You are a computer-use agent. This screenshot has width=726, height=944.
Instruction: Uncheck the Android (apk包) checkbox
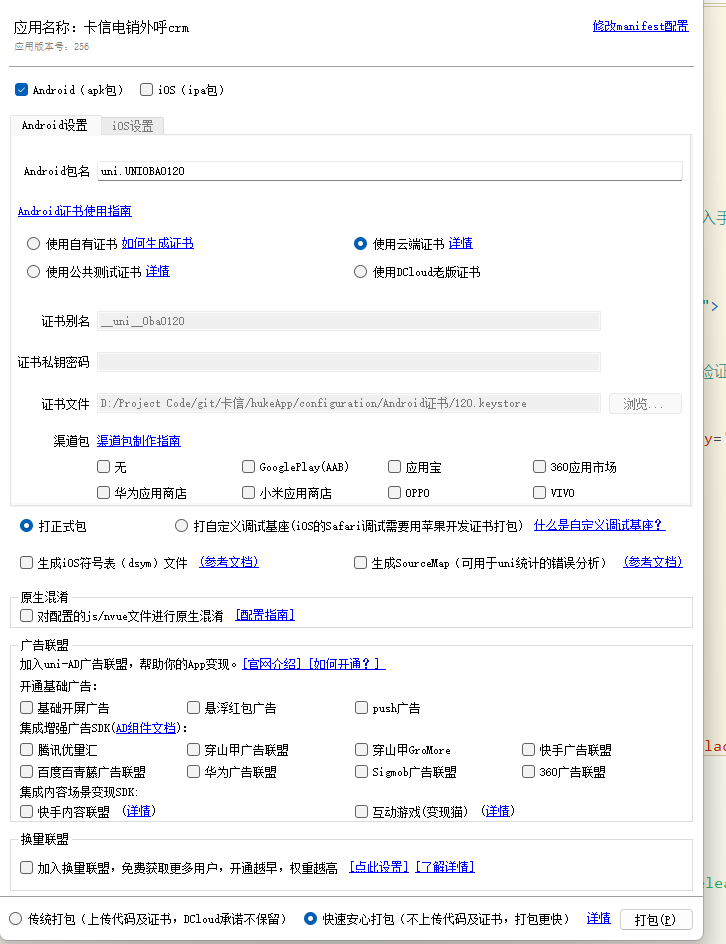[x=22, y=90]
